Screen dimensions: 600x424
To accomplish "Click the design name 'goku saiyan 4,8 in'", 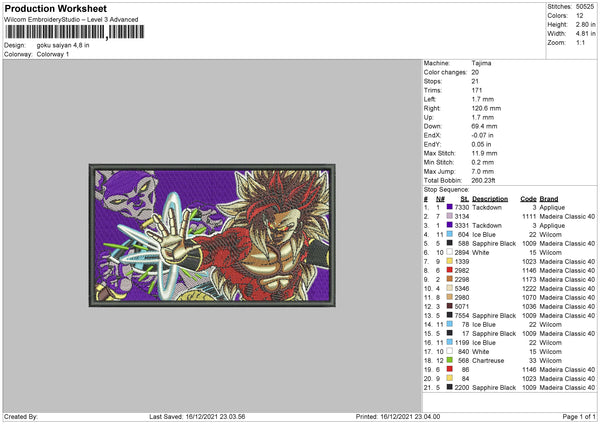I will [x=63, y=45].
